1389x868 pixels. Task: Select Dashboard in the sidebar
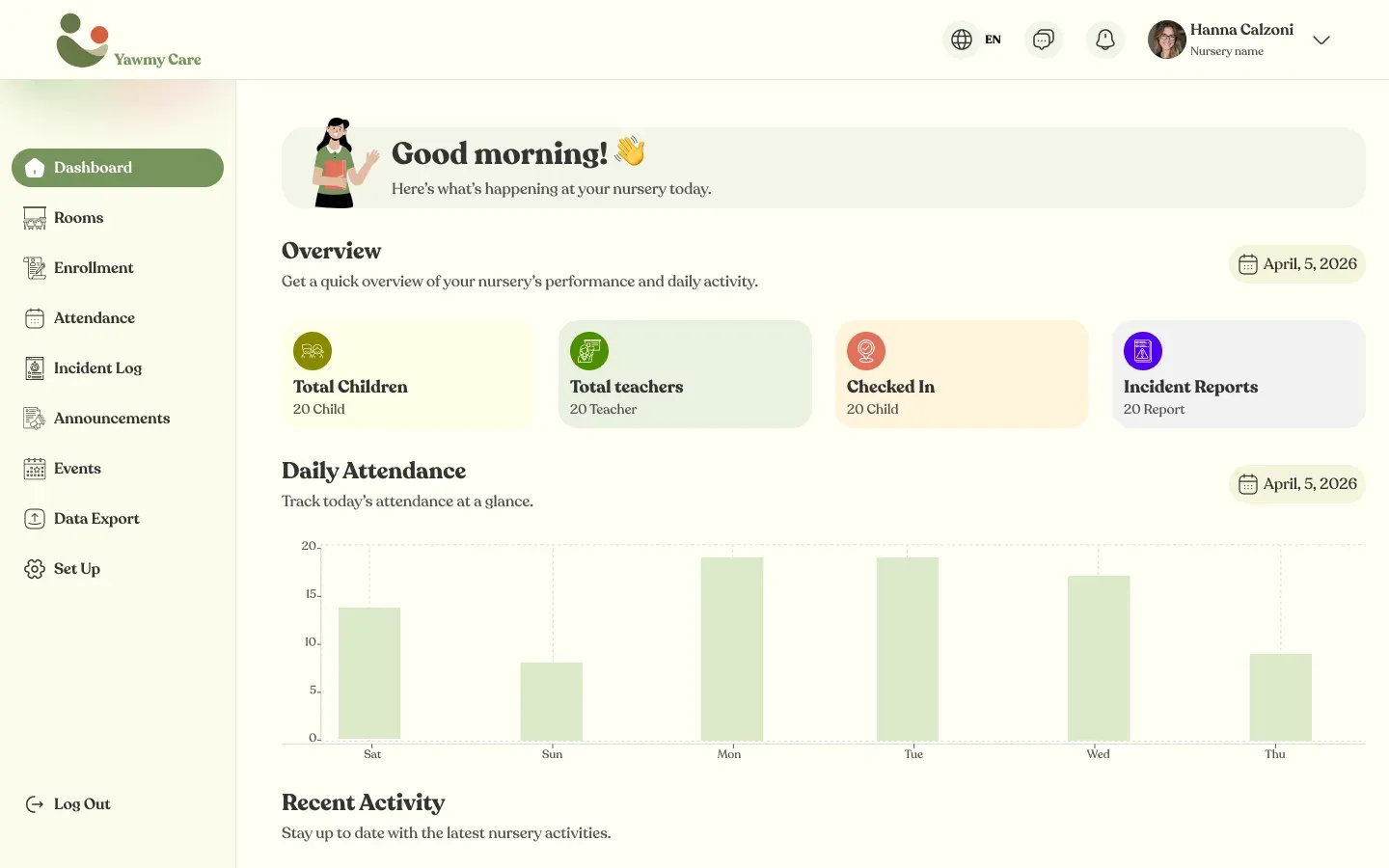pos(118,168)
